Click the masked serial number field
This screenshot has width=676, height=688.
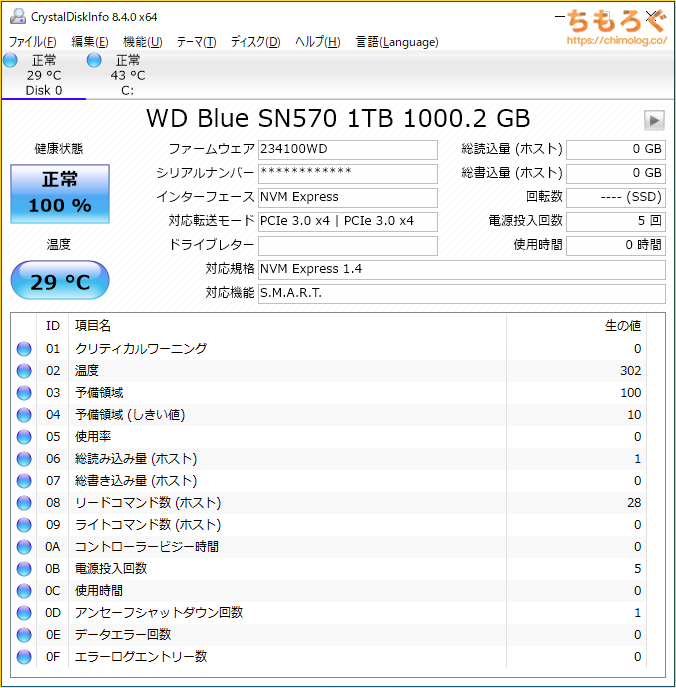pyautogui.click(x=347, y=173)
